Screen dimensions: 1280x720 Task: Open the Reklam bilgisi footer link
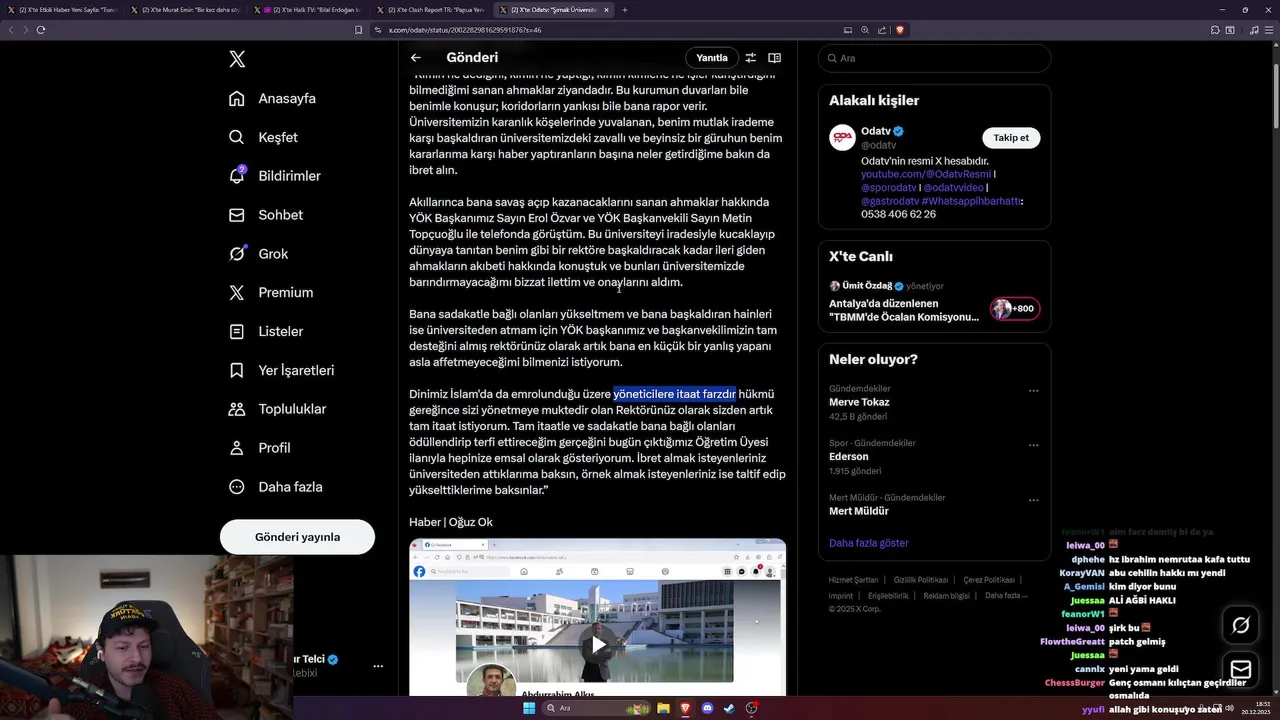(946, 595)
